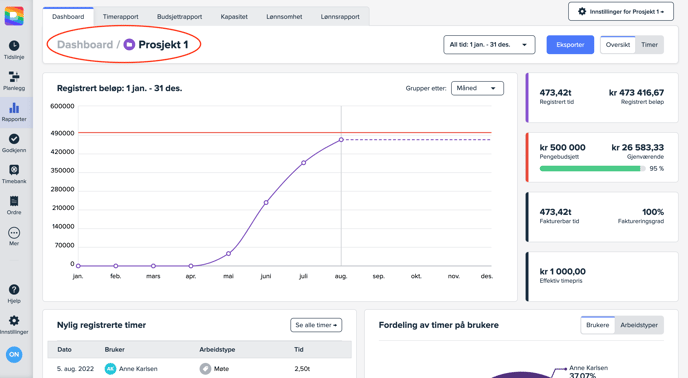Image resolution: width=688 pixels, height=378 pixels.
Task: Open the Planlegg icon in sidebar
Action: coord(14,77)
